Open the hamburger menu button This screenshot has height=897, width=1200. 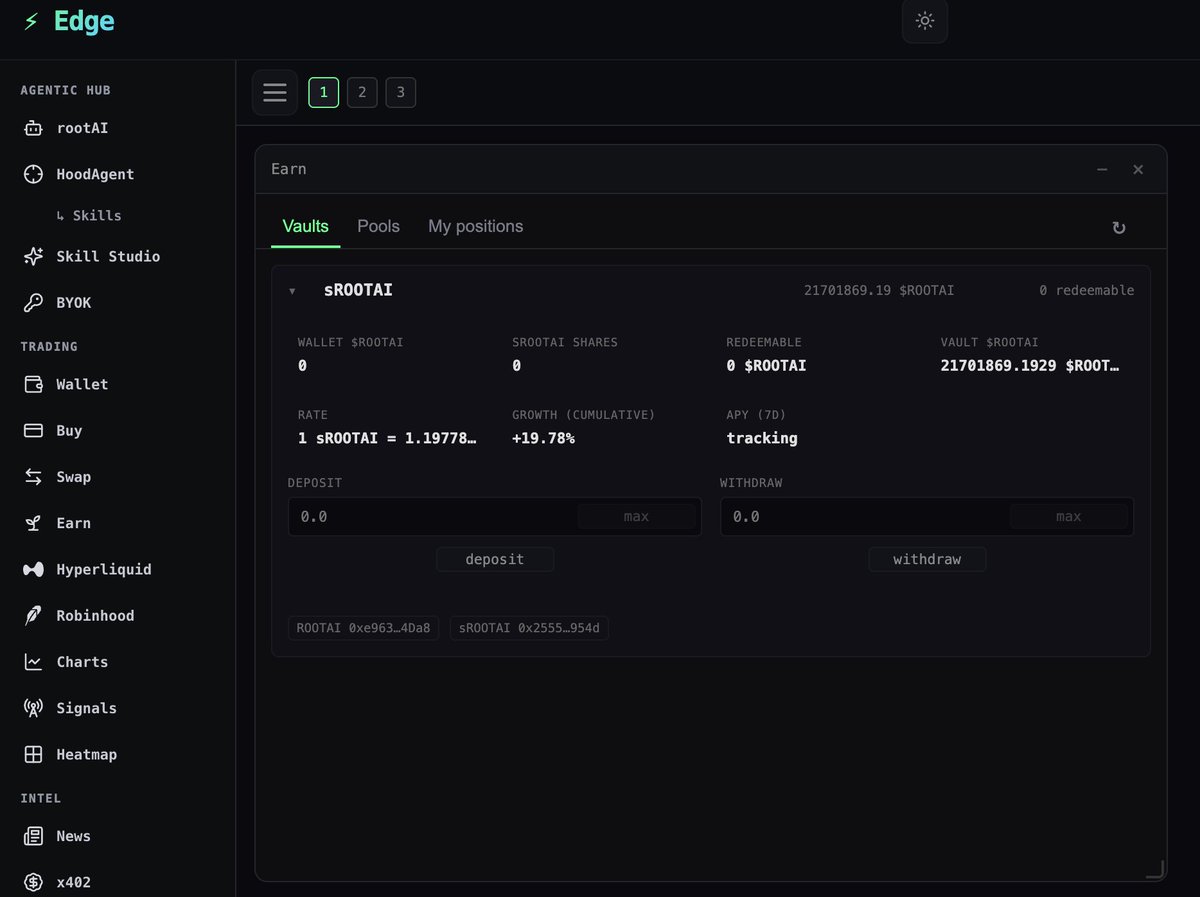275,93
